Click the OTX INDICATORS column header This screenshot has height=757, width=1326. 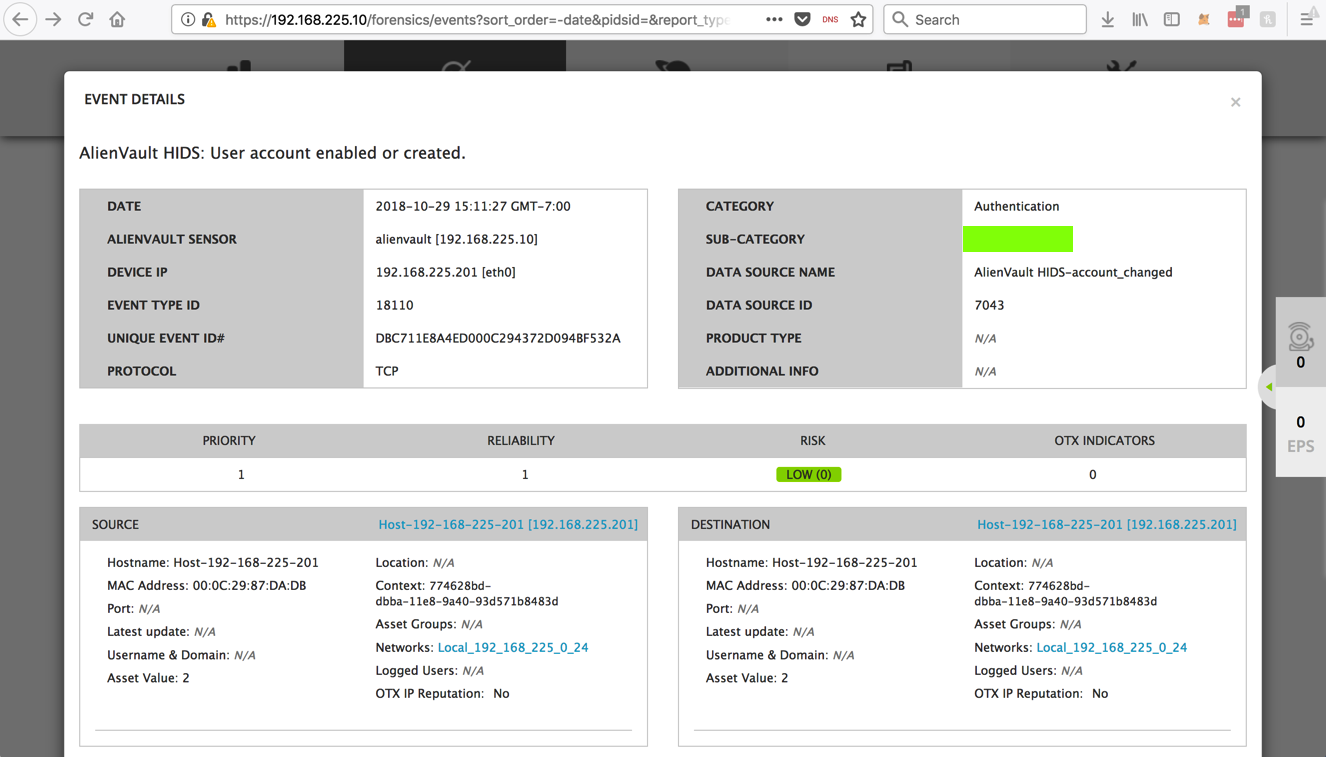(1104, 440)
